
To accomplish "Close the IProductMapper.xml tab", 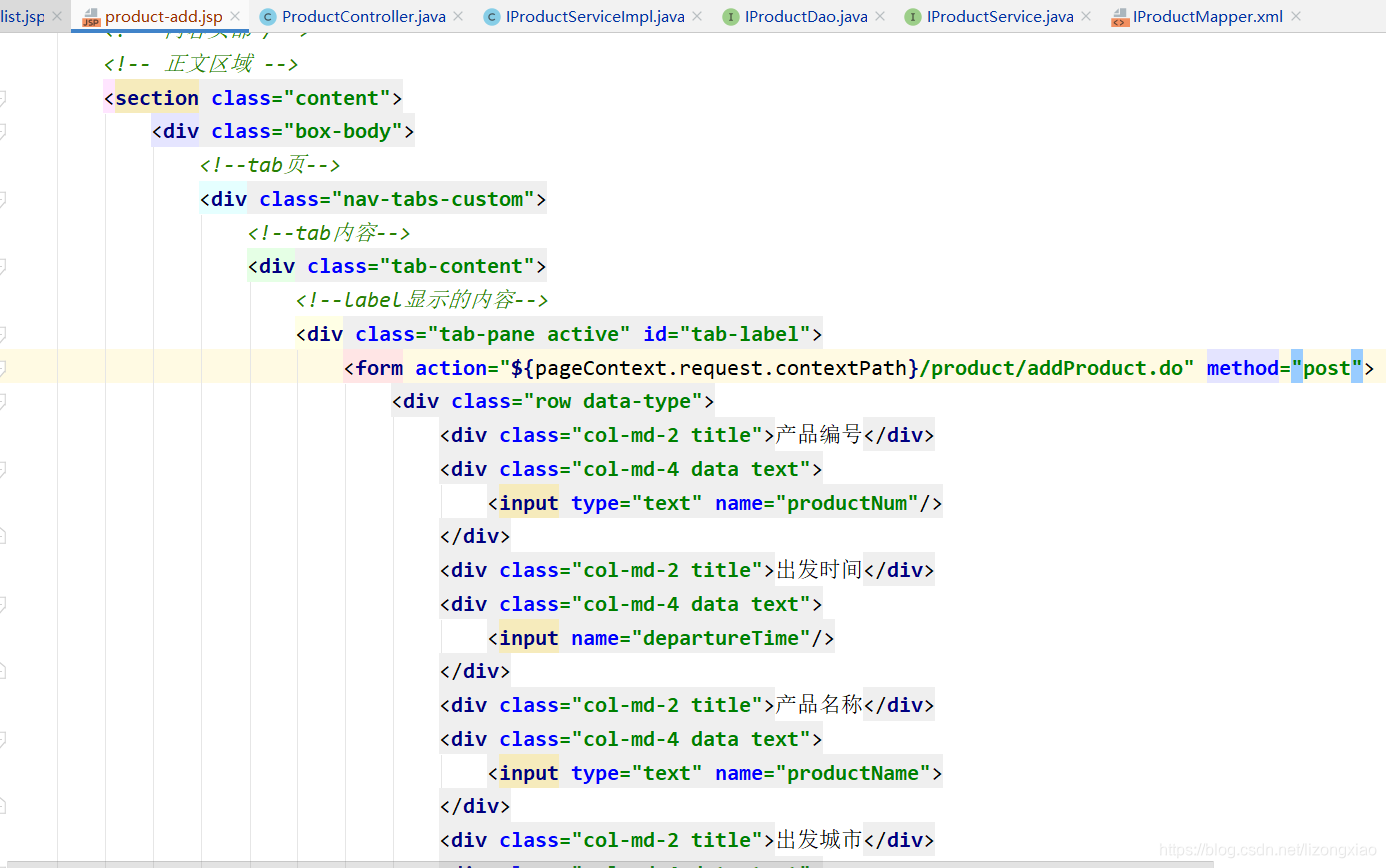I will point(1296,17).
